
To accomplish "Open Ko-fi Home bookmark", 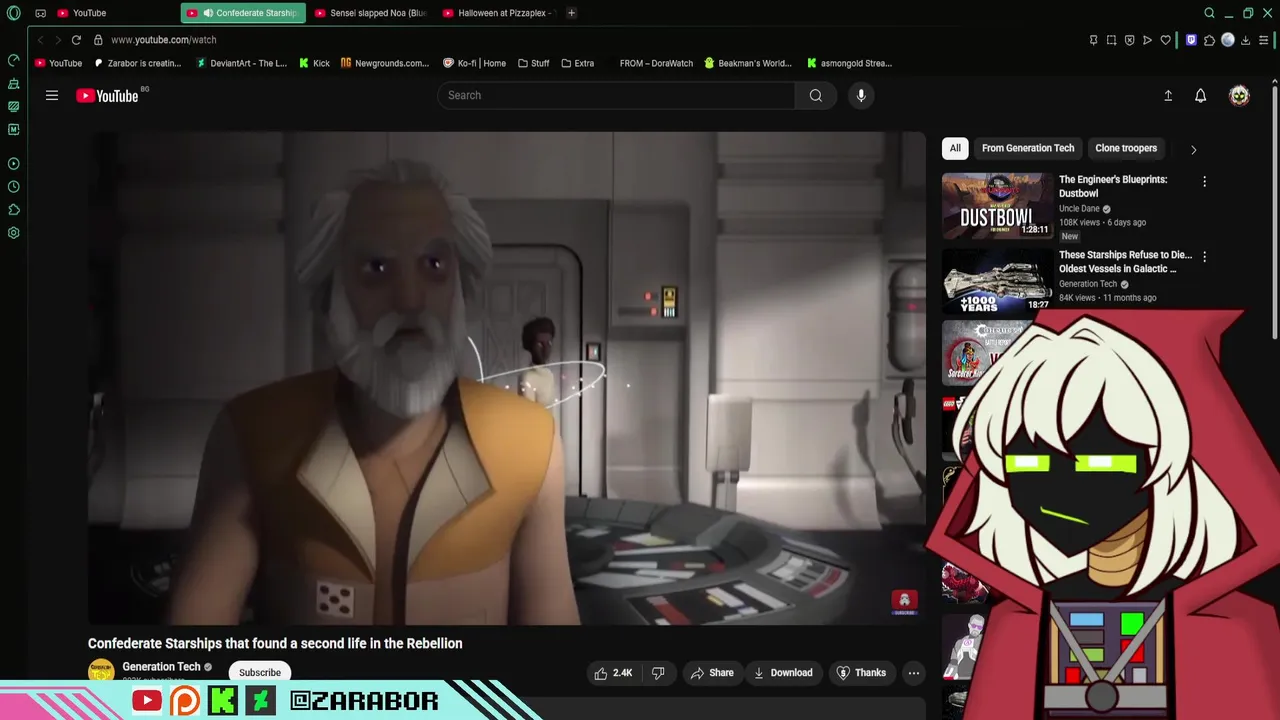I will click(474, 63).
